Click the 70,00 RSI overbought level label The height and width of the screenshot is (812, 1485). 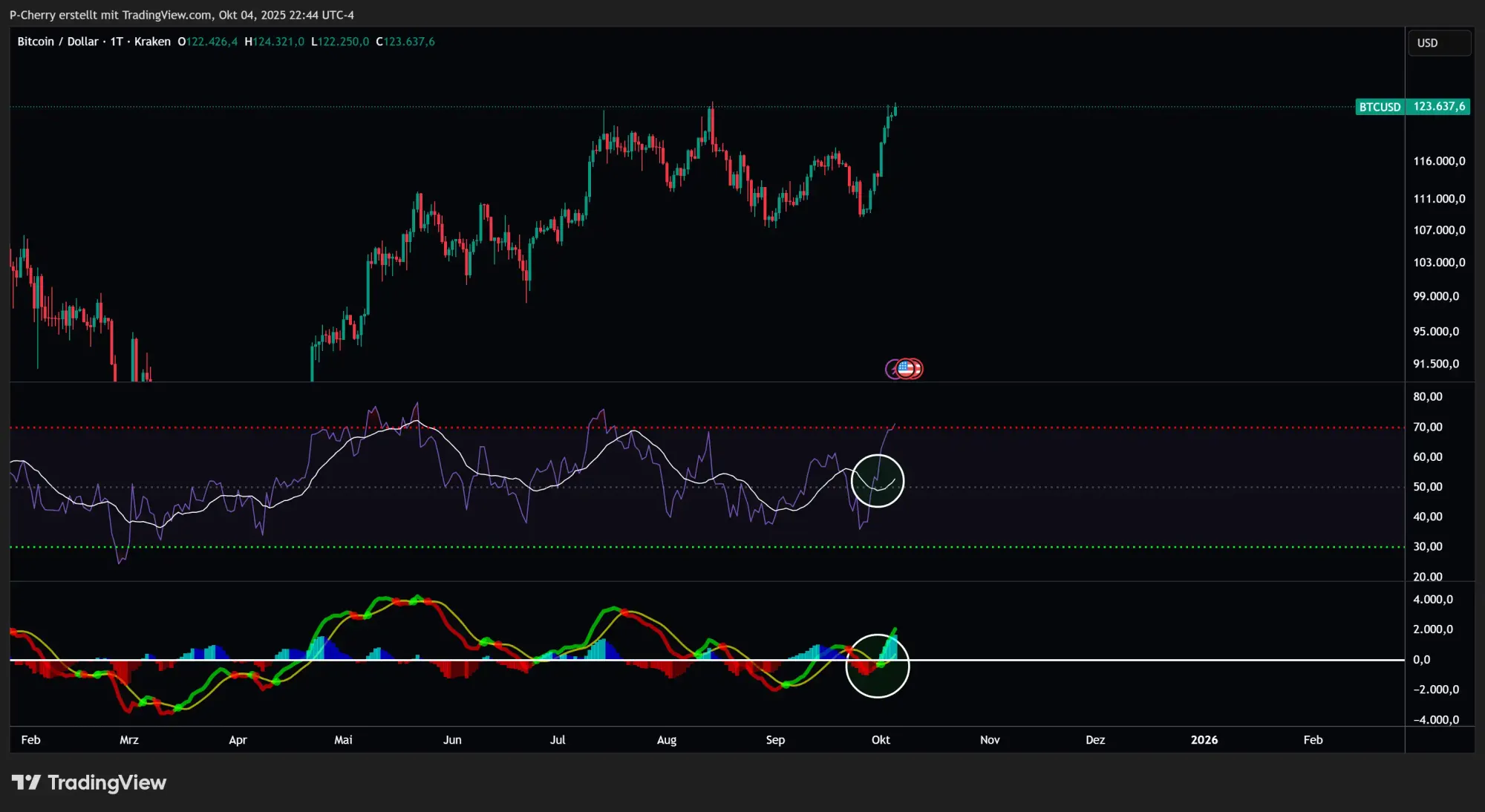click(x=1427, y=427)
